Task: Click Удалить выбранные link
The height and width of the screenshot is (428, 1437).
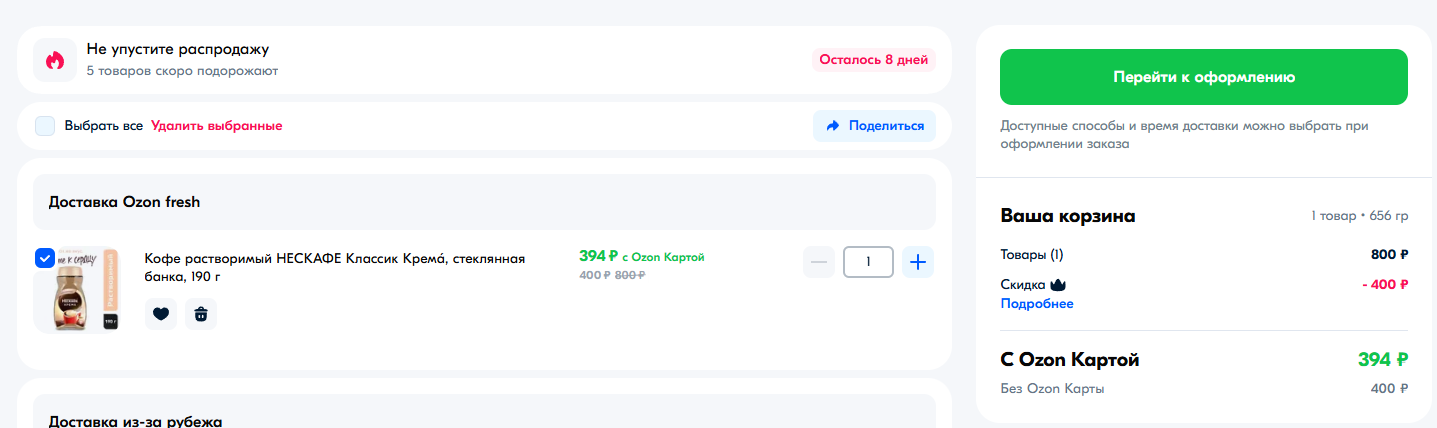Action: pos(217,126)
